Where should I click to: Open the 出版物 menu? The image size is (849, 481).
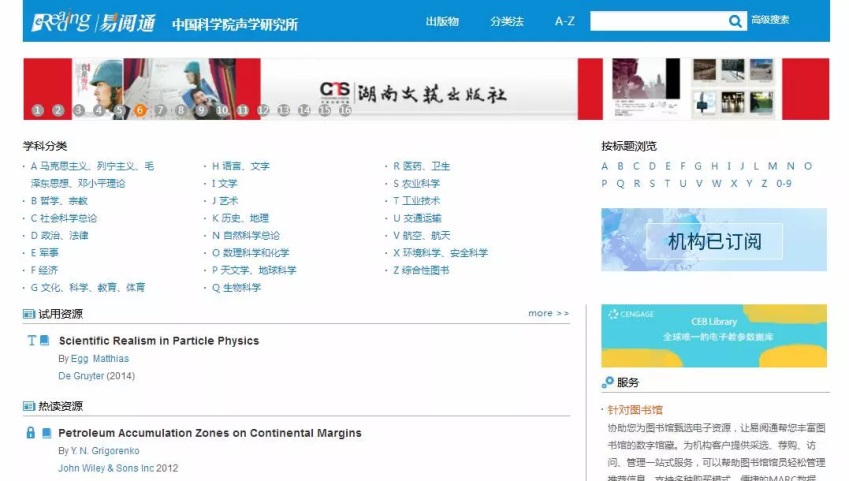442,21
